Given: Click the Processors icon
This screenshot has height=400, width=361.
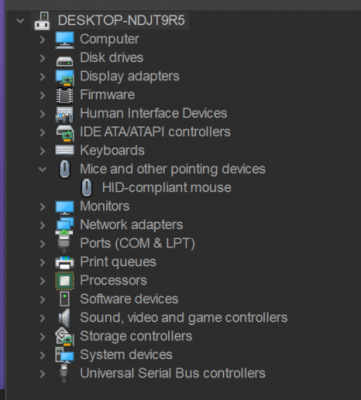Looking at the screenshot, I should pyautogui.click(x=64, y=281).
